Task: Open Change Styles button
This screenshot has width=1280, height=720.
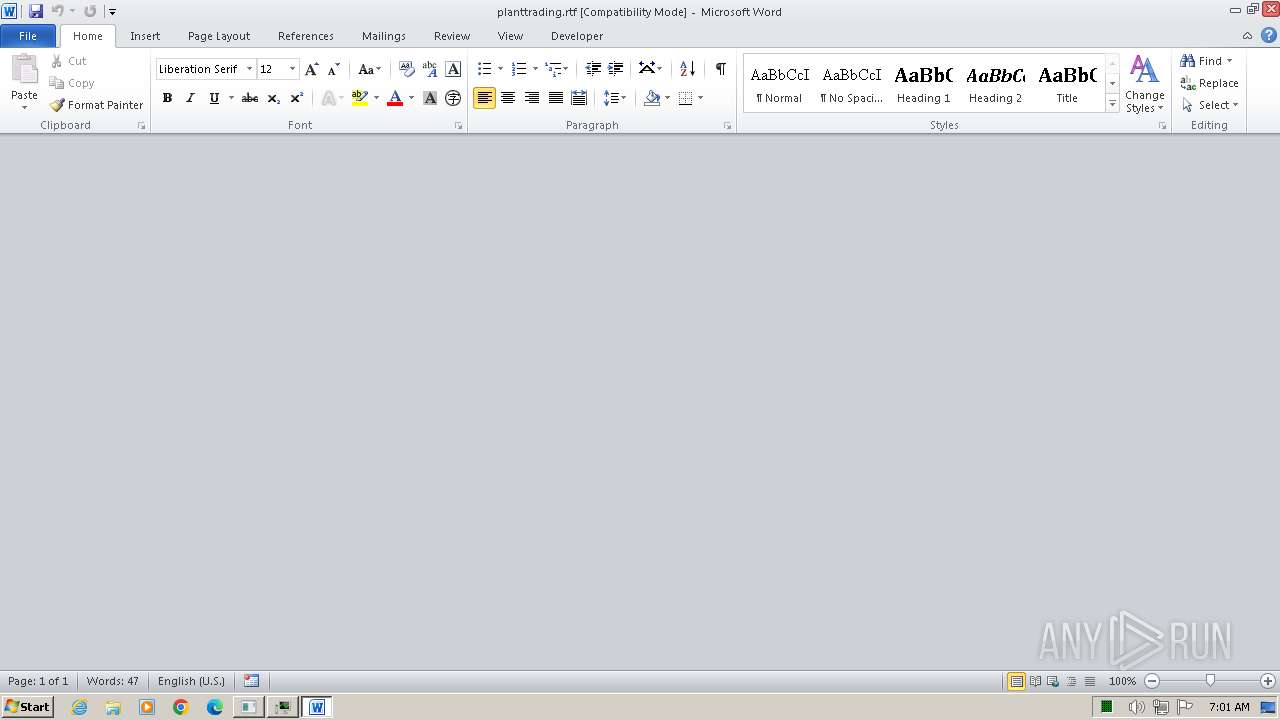Action: tap(1145, 84)
